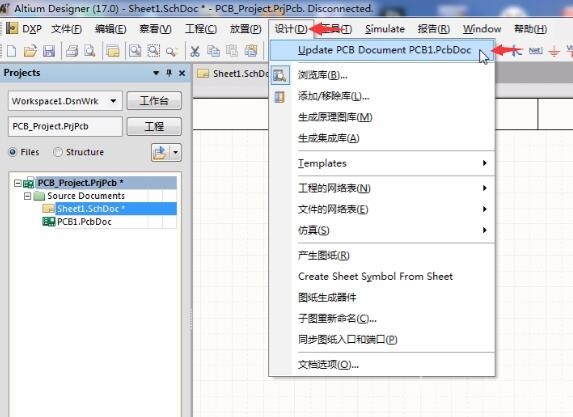Screen dimensions: 573x417
Task: Click the Zoom Area selection icon
Action: (153, 51)
